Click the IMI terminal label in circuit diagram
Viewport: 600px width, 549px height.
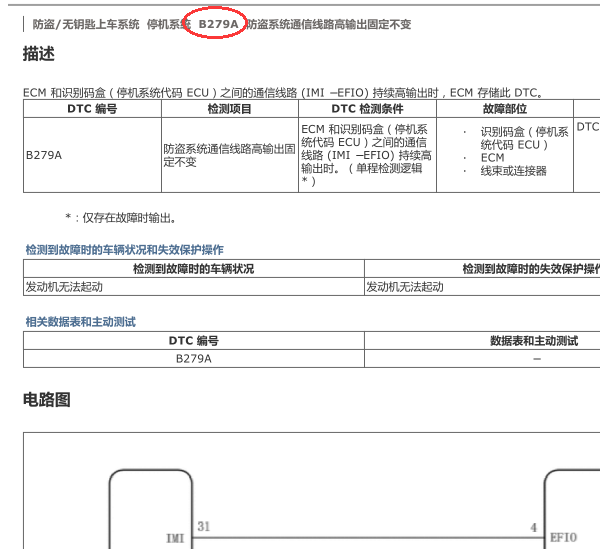175,538
